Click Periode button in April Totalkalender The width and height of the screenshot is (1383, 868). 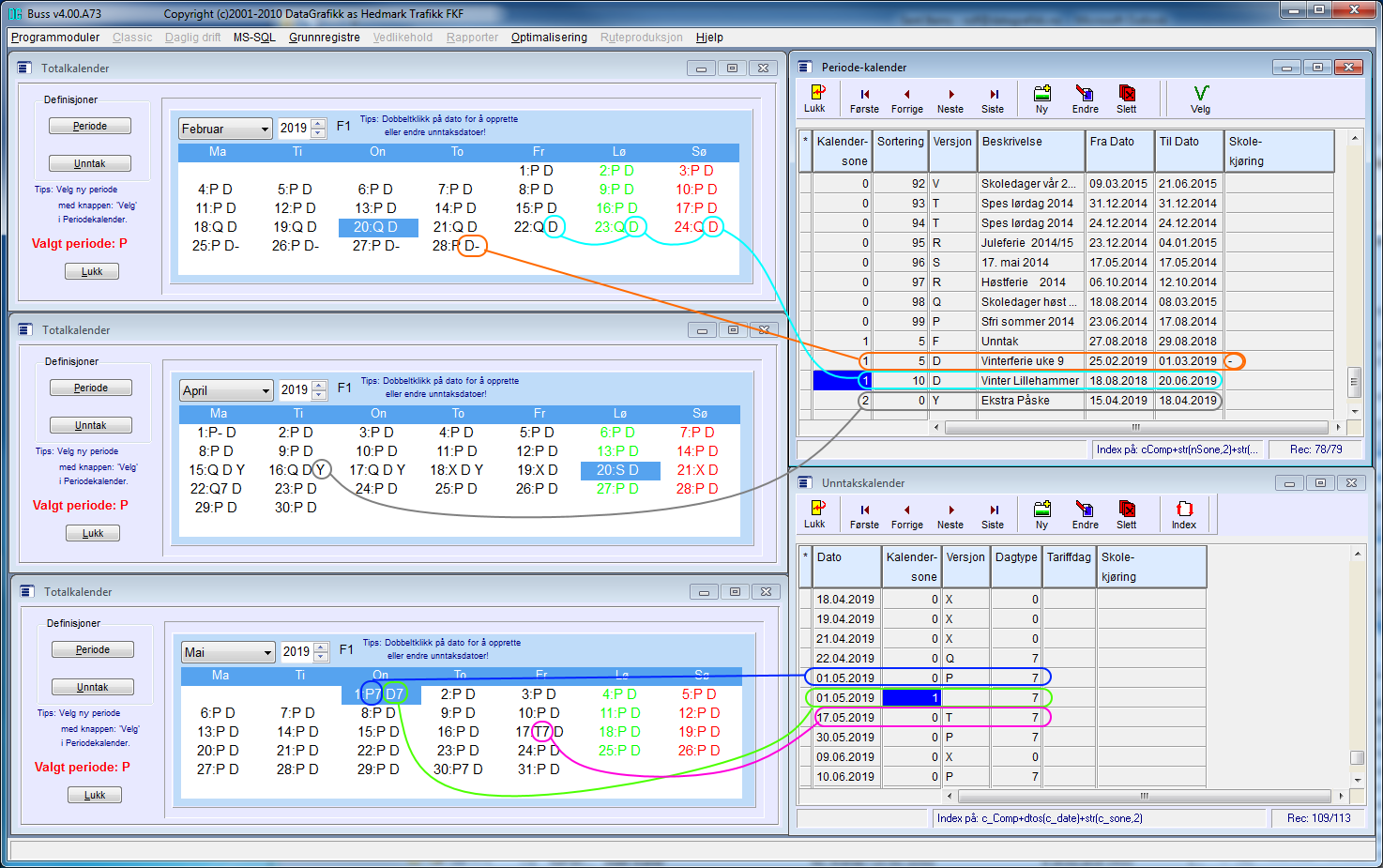coord(91,388)
